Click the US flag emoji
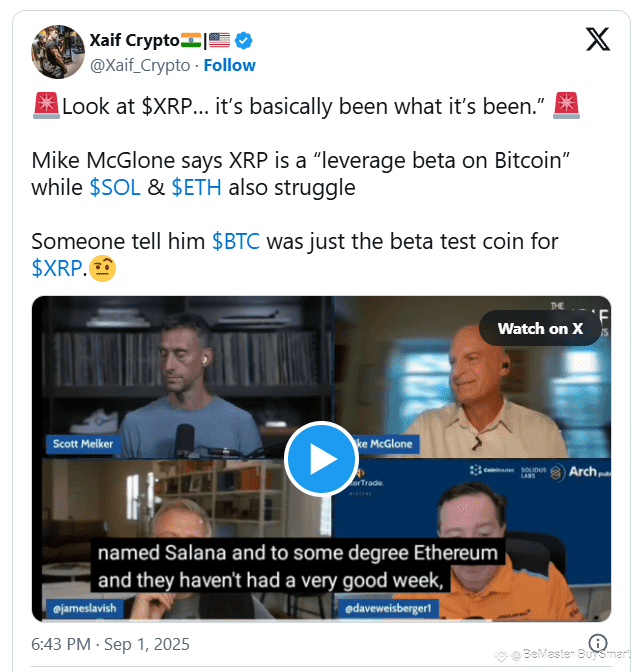Screen dimensions: 638x672 point(219,40)
